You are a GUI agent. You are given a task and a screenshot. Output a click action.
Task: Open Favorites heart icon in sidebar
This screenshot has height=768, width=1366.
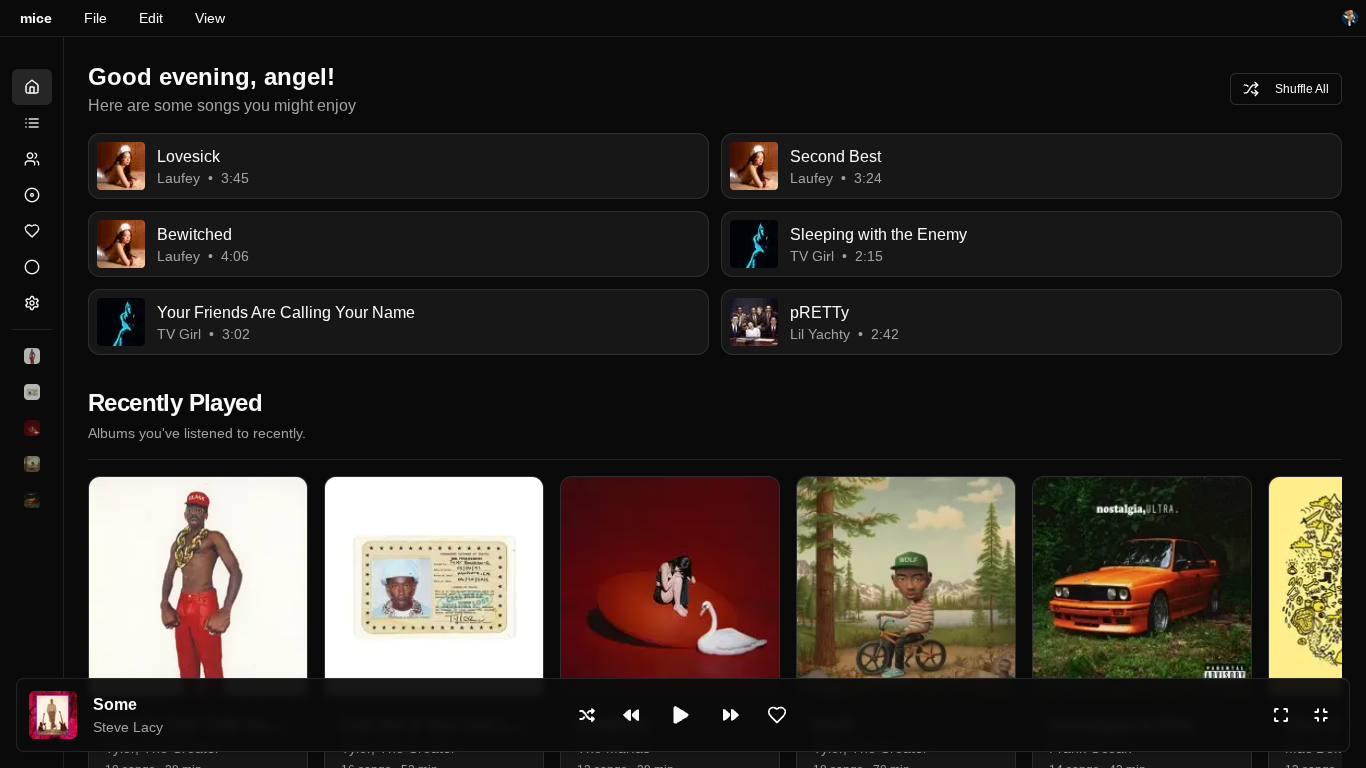click(32, 231)
